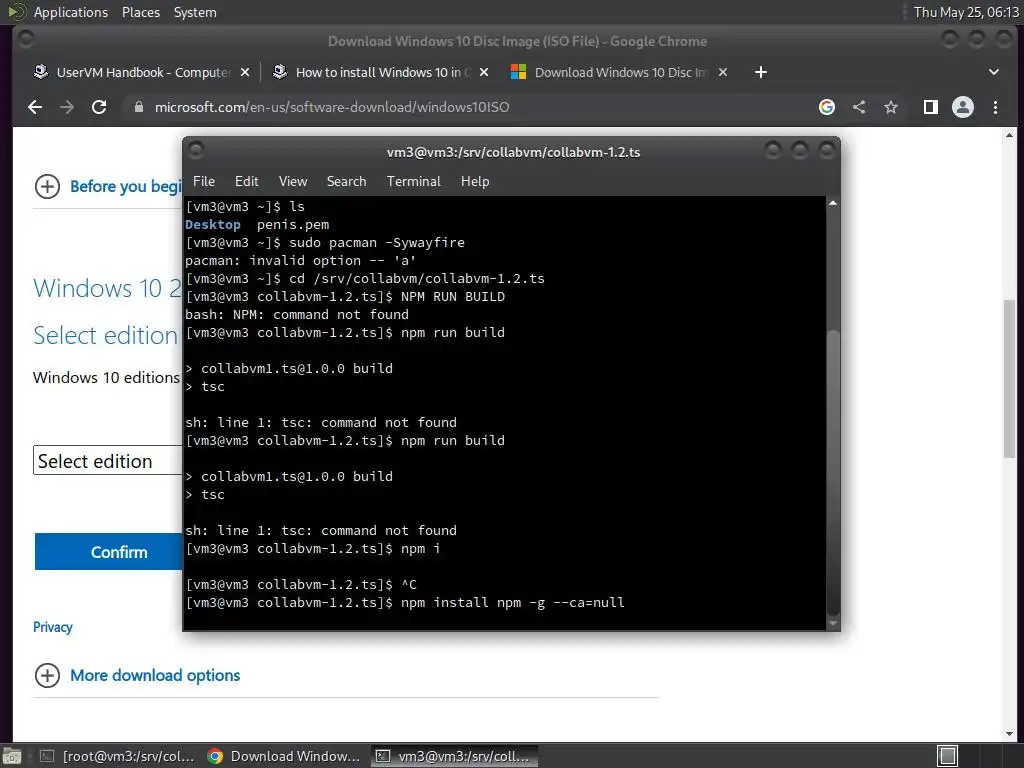Open the Places menu
This screenshot has width=1024, height=768.
point(140,12)
